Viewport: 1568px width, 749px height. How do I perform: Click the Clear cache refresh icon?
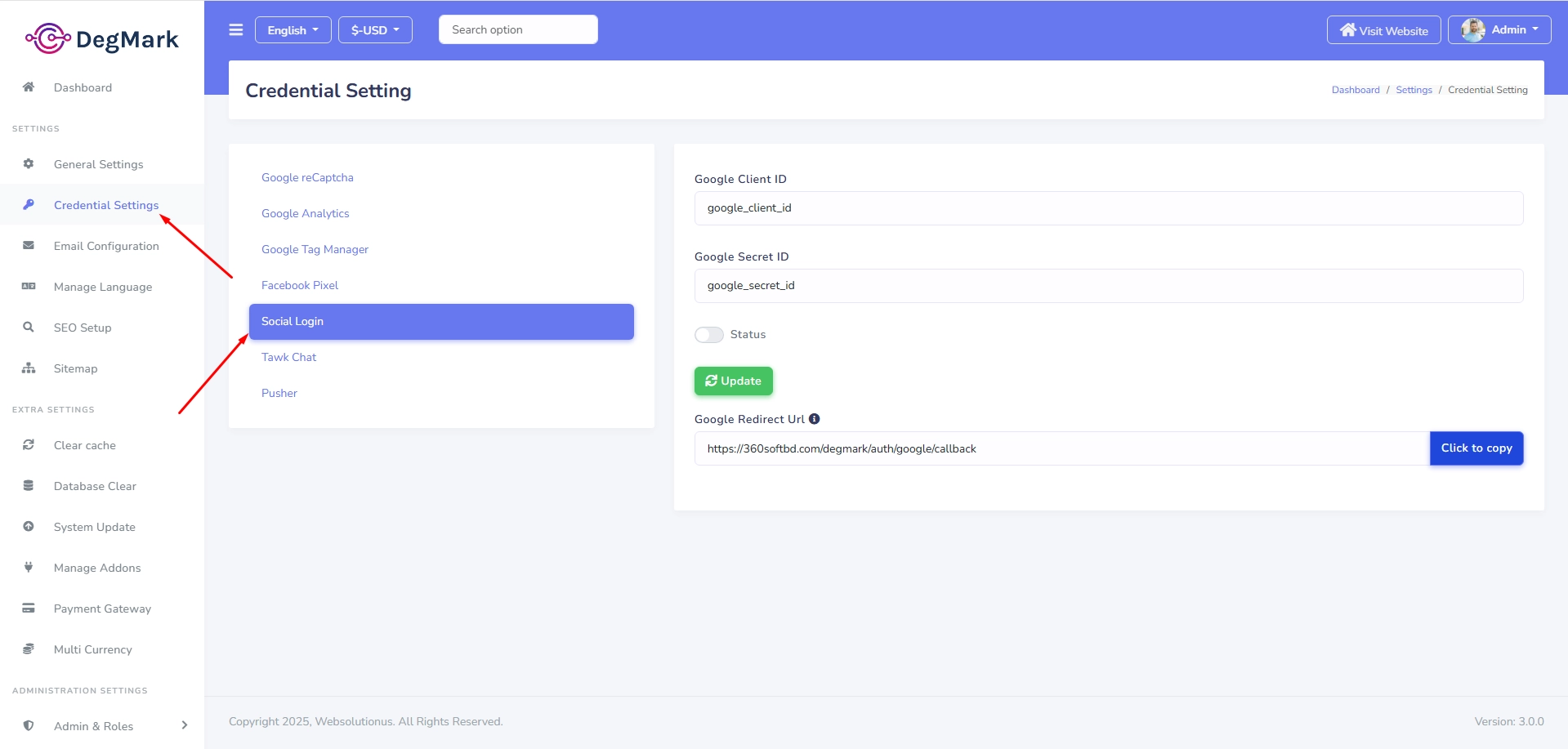tap(29, 444)
